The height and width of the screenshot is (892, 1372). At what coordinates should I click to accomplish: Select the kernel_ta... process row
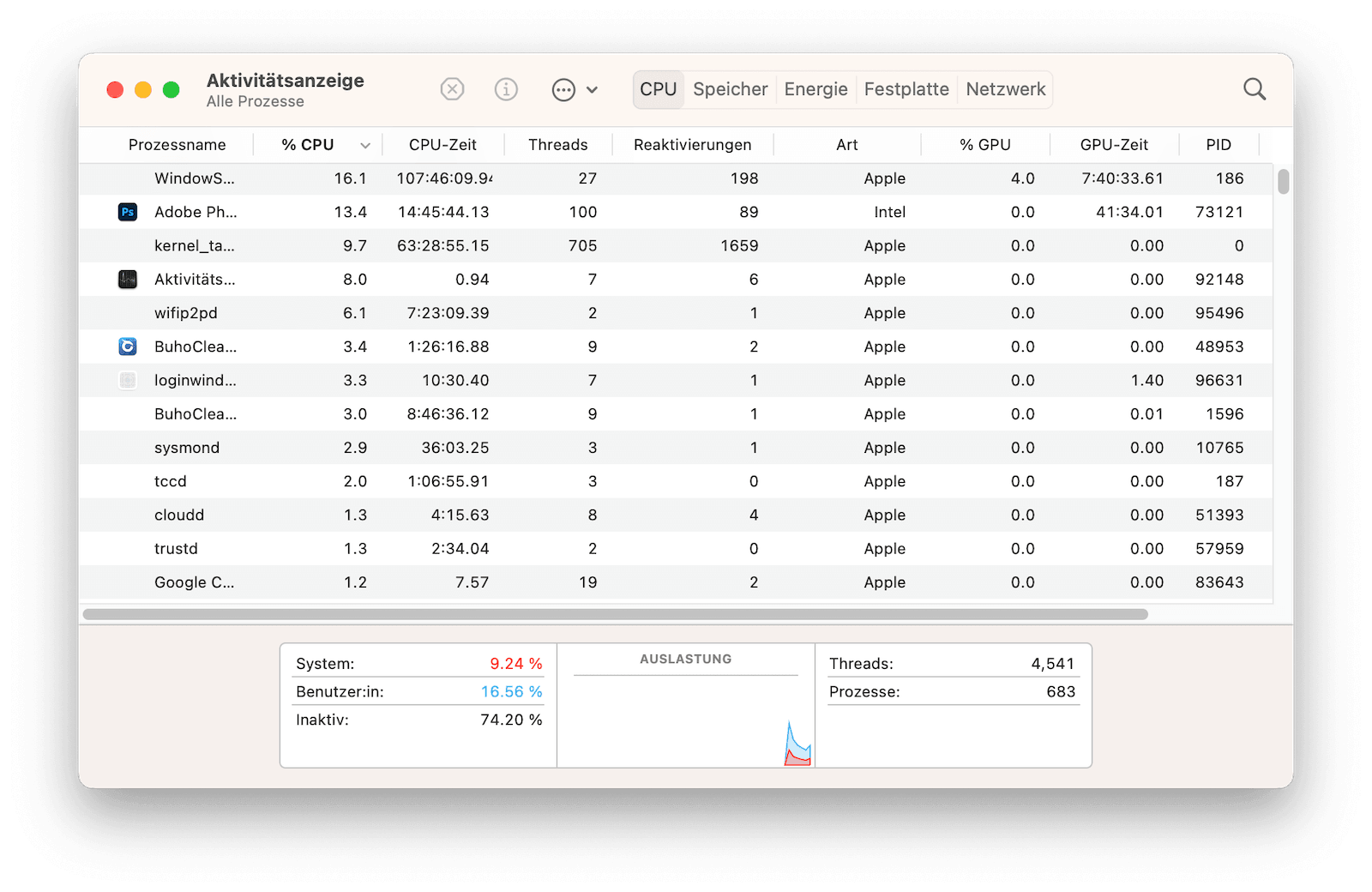[677, 245]
